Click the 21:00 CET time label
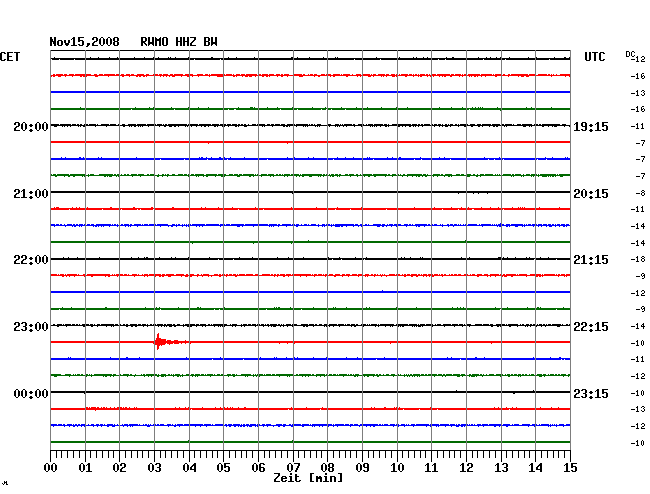The height and width of the screenshot is (494, 650). pos(31,194)
